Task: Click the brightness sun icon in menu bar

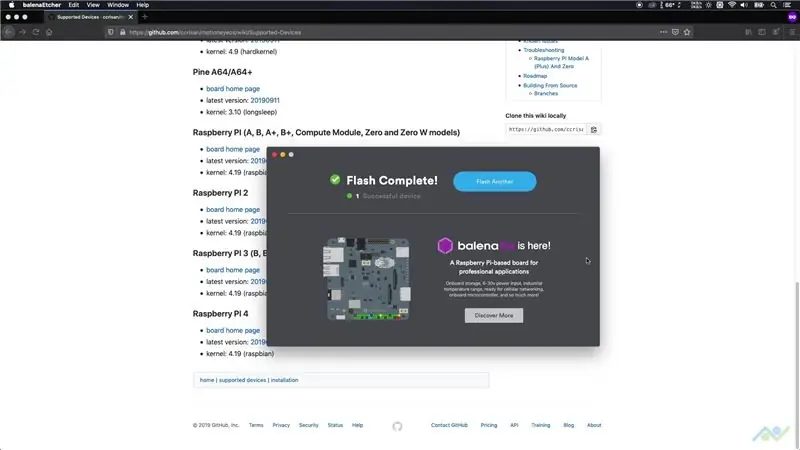Action: [x=708, y=5]
